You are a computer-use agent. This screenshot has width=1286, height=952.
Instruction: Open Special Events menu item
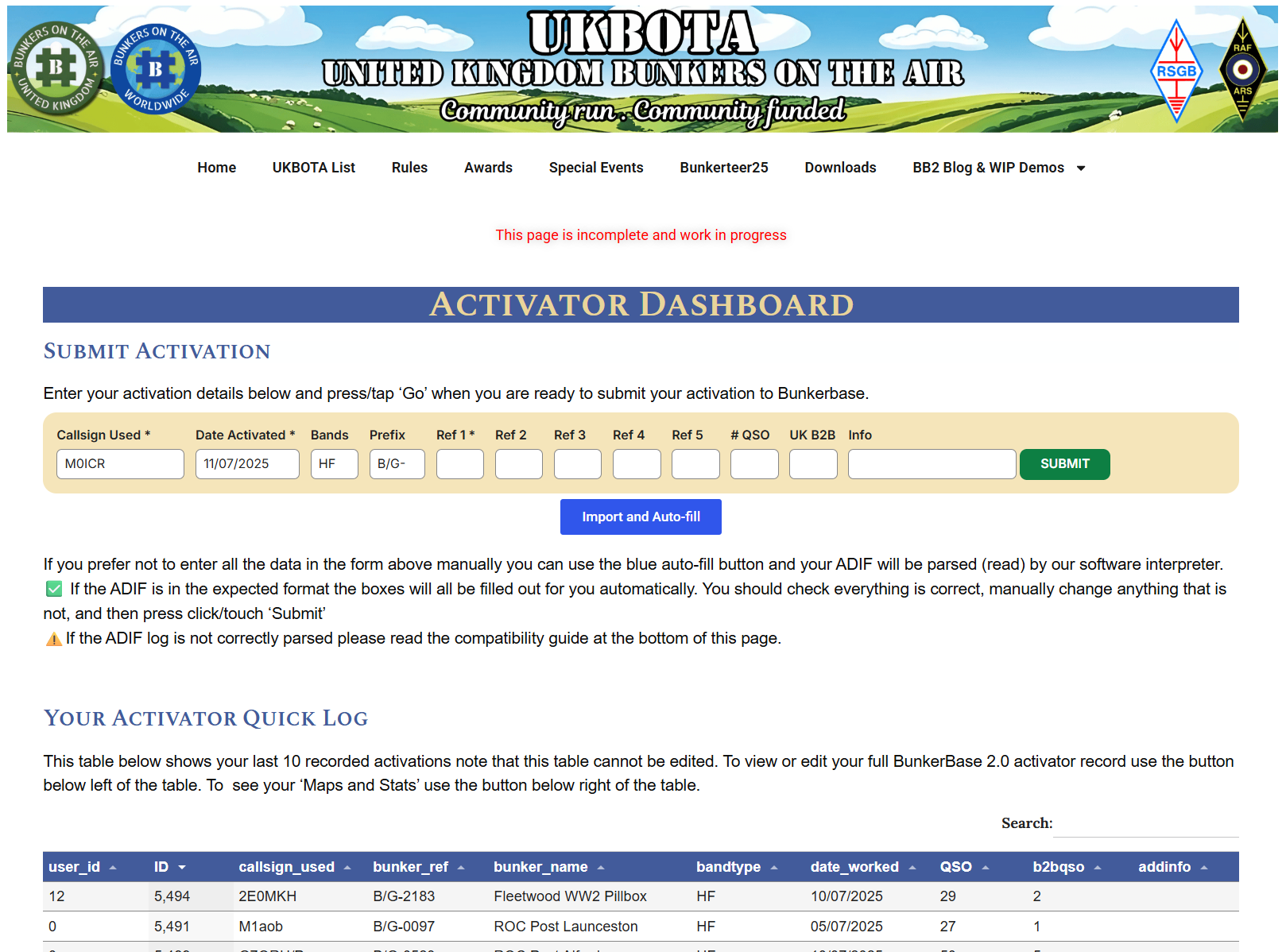595,168
